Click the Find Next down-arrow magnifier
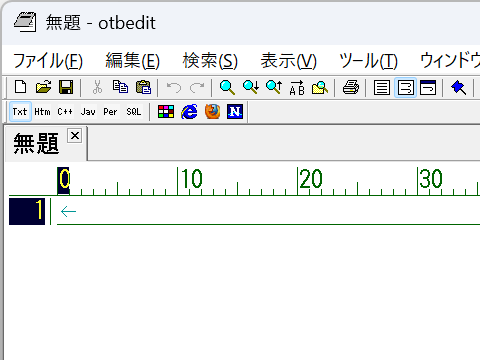The image size is (480, 360). [251, 87]
